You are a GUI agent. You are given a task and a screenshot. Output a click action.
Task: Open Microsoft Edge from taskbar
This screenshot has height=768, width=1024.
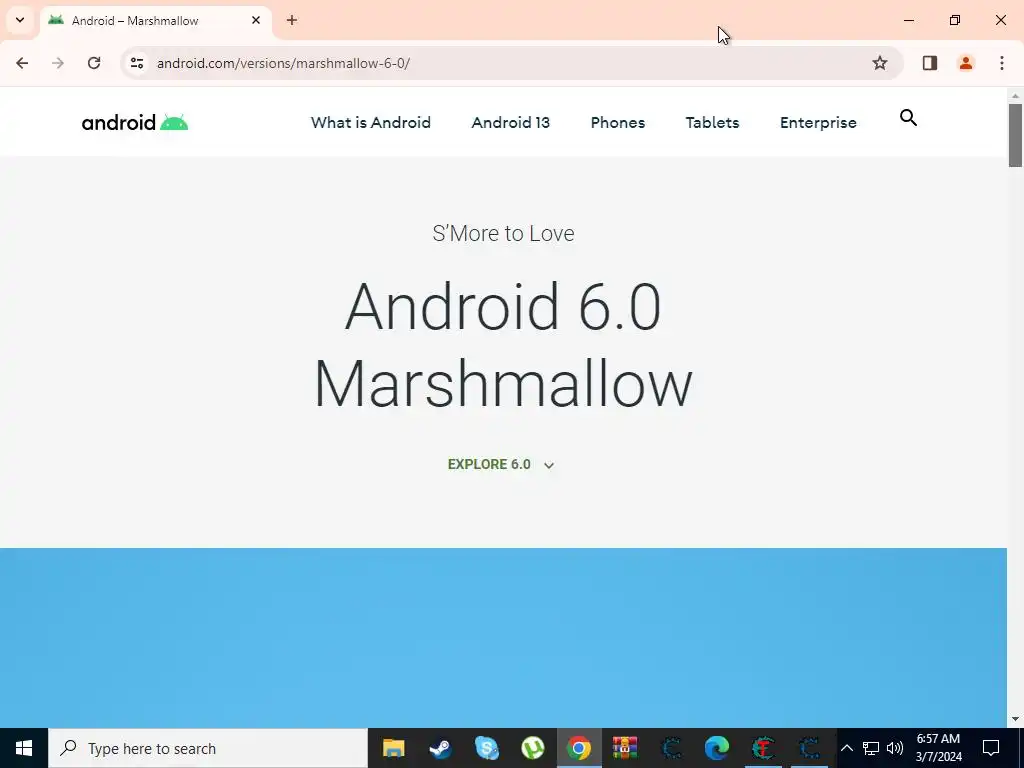click(x=717, y=748)
